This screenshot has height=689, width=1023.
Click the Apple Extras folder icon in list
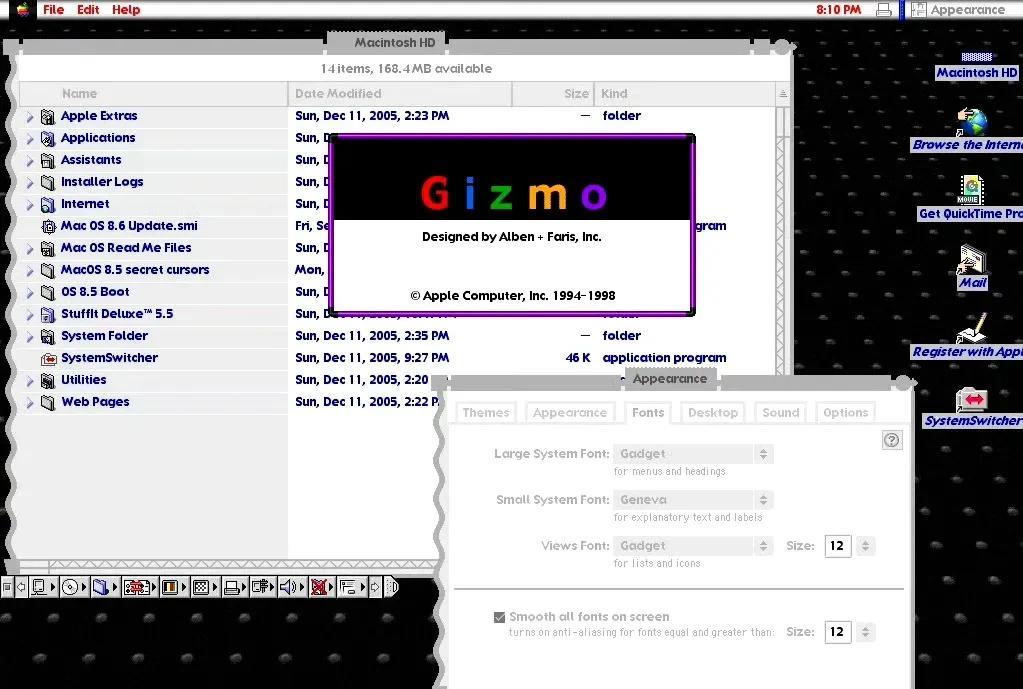coord(48,116)
